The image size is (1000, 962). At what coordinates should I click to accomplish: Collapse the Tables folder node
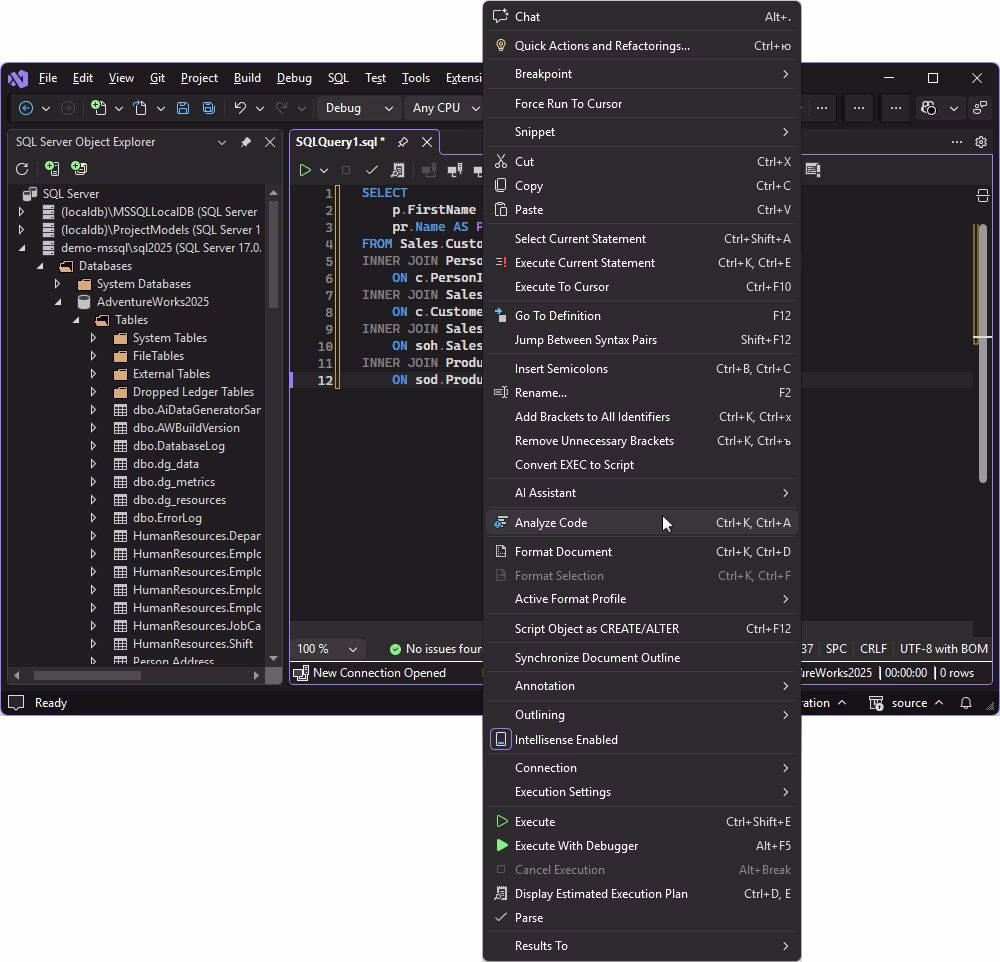(x=77, y=320)
